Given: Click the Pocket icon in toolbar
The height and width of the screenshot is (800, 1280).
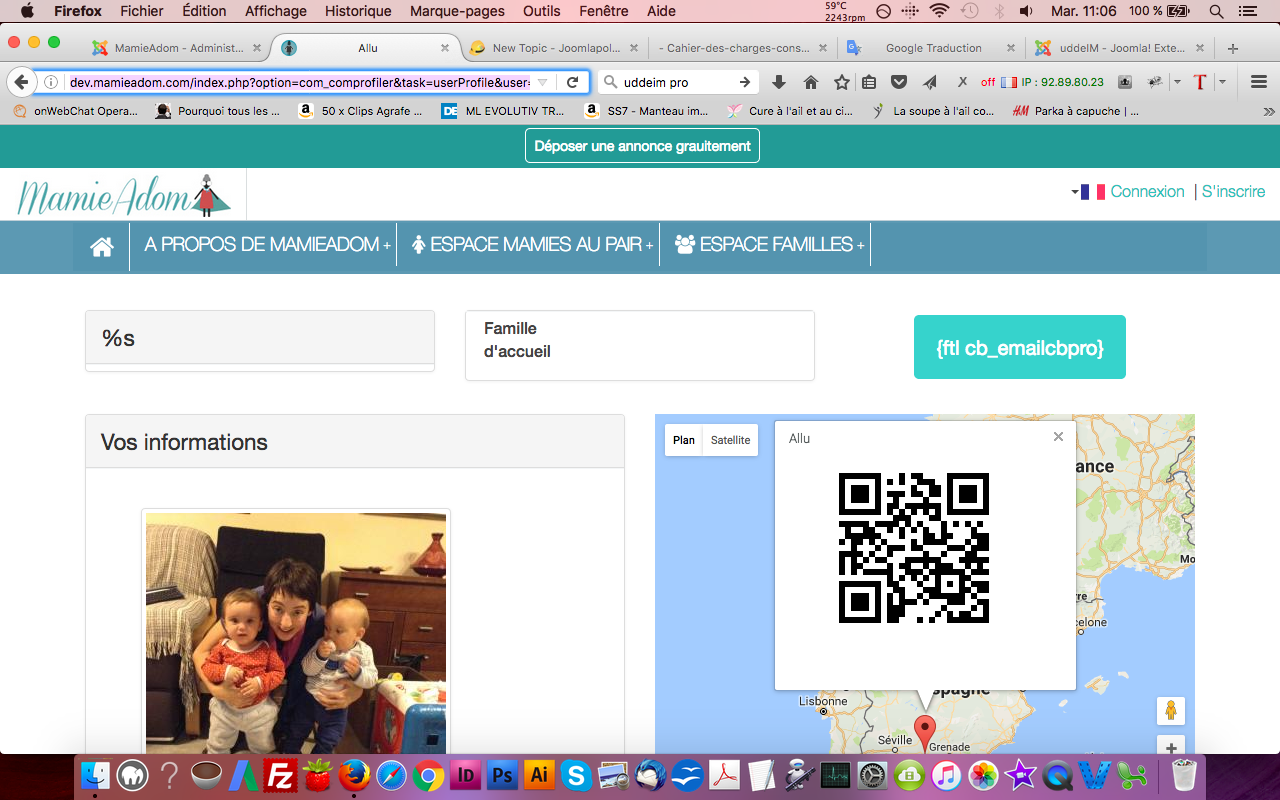Looking at the screenshot, I should coord(899,82).
